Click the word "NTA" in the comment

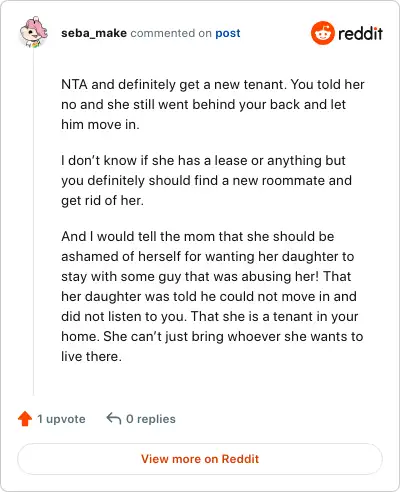[74, 84]
